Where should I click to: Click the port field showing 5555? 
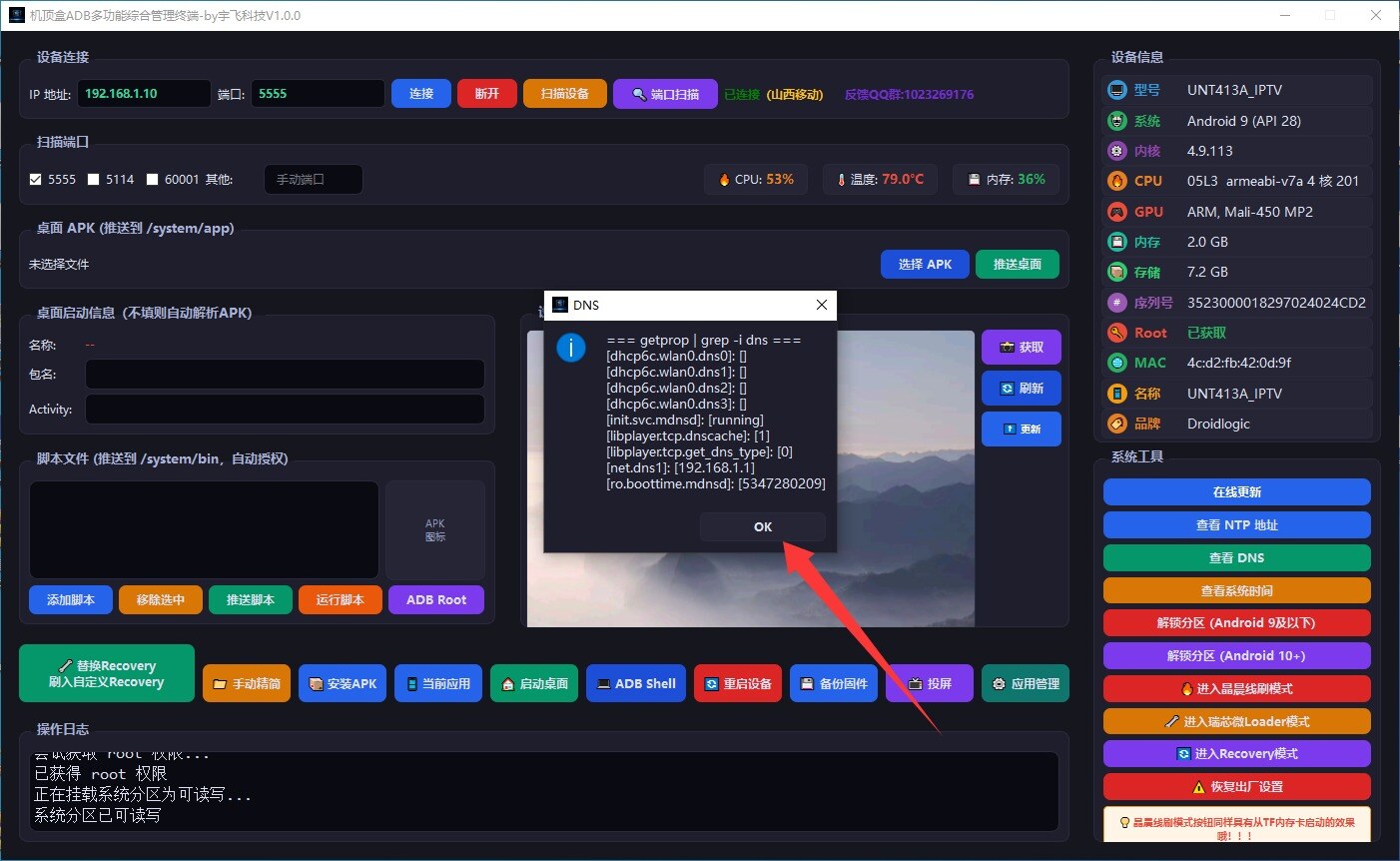pos(318,93)
